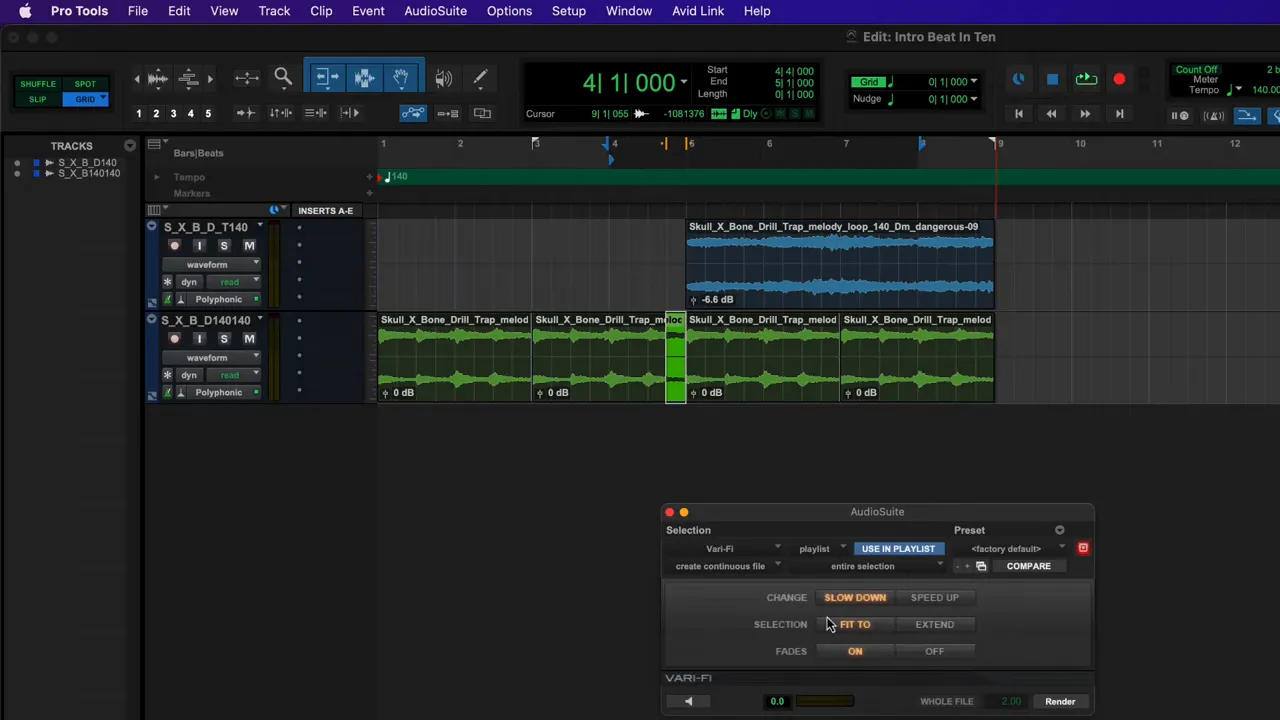The height and width of the screenshot is (720, 1280).
Task: Solo the S_X_B_D140140 track
Action: [x=224, y=338]
